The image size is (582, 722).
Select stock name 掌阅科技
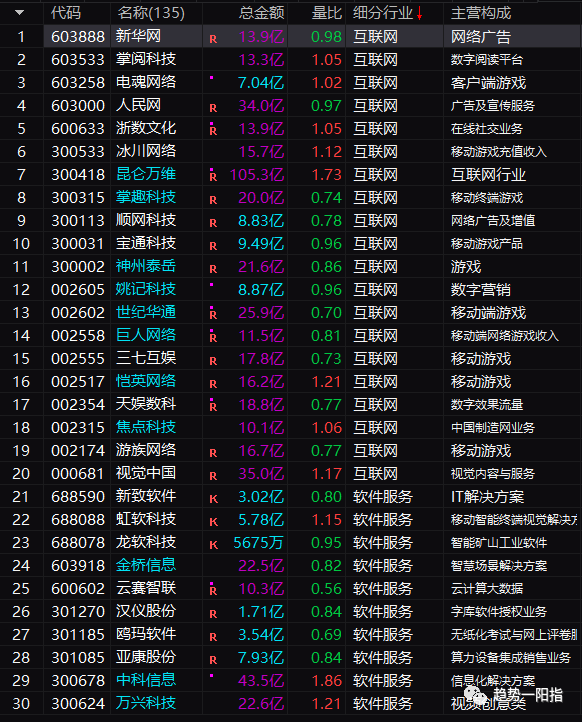coord(146,59)
